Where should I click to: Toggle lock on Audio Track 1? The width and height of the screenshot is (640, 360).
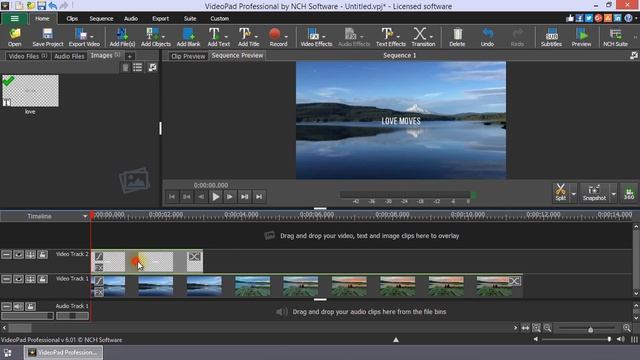[31, 307]
